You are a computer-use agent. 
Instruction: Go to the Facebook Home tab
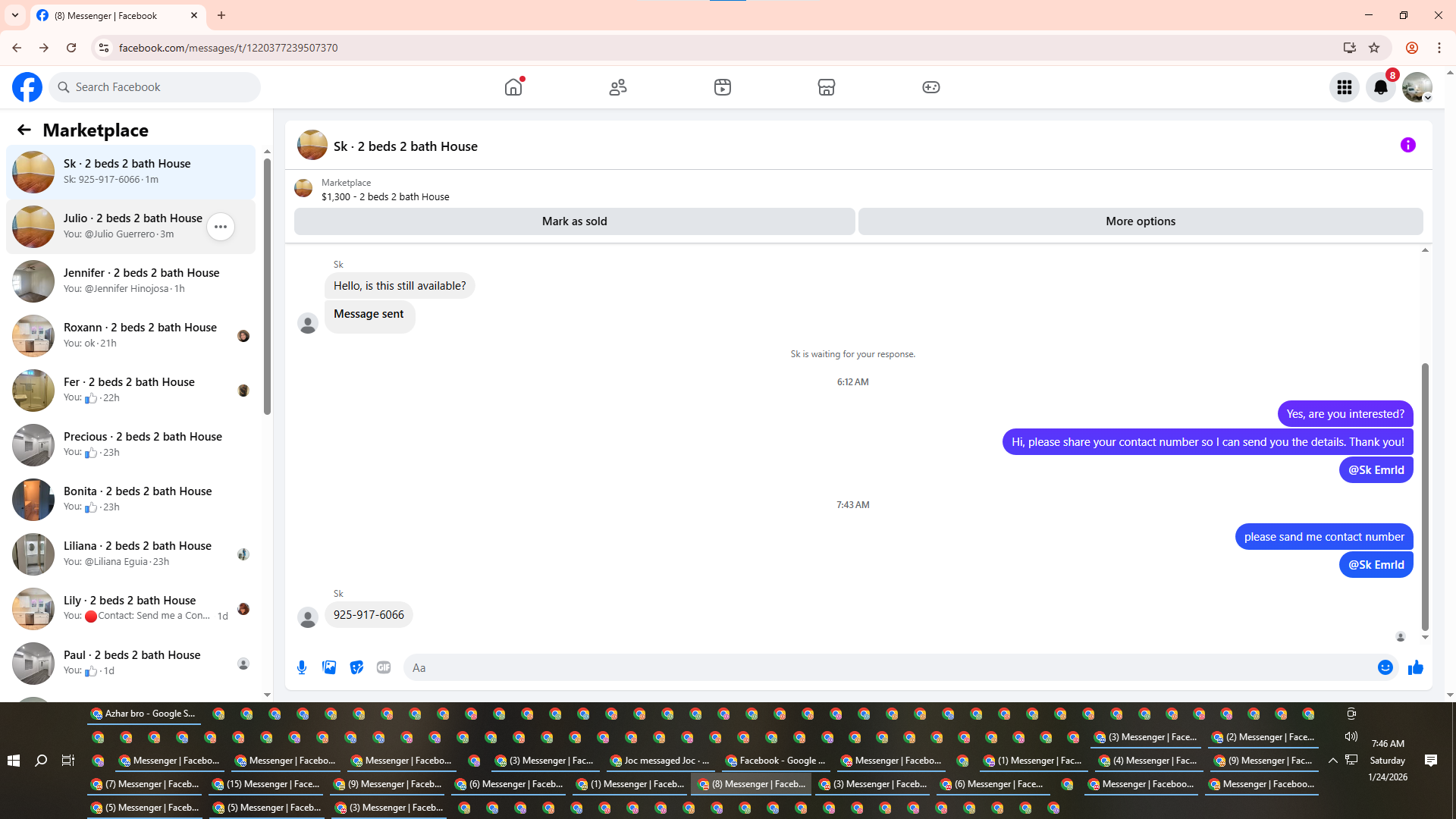[513, 87]
